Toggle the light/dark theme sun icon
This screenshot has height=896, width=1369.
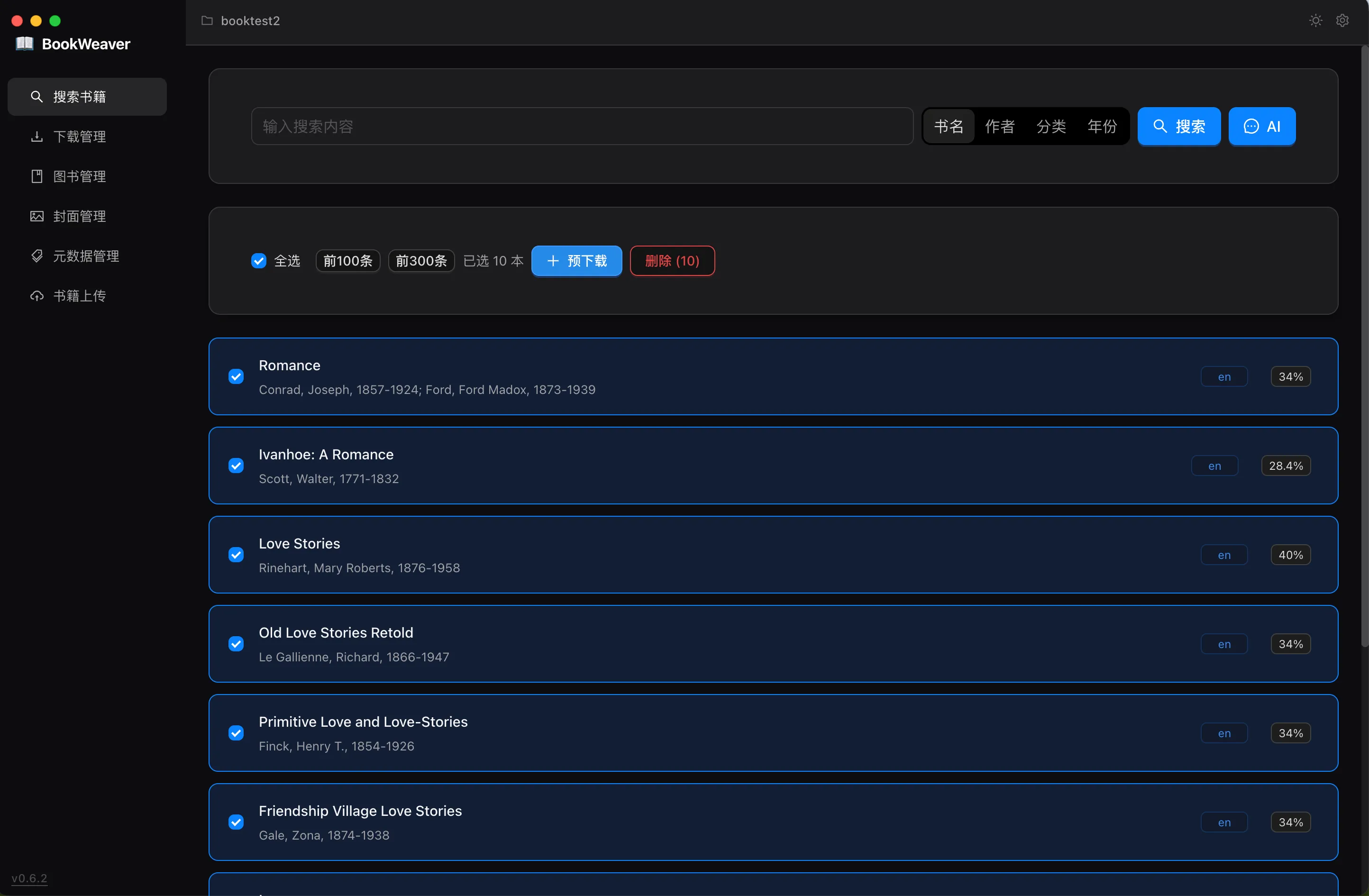(x=1315, y=21)
